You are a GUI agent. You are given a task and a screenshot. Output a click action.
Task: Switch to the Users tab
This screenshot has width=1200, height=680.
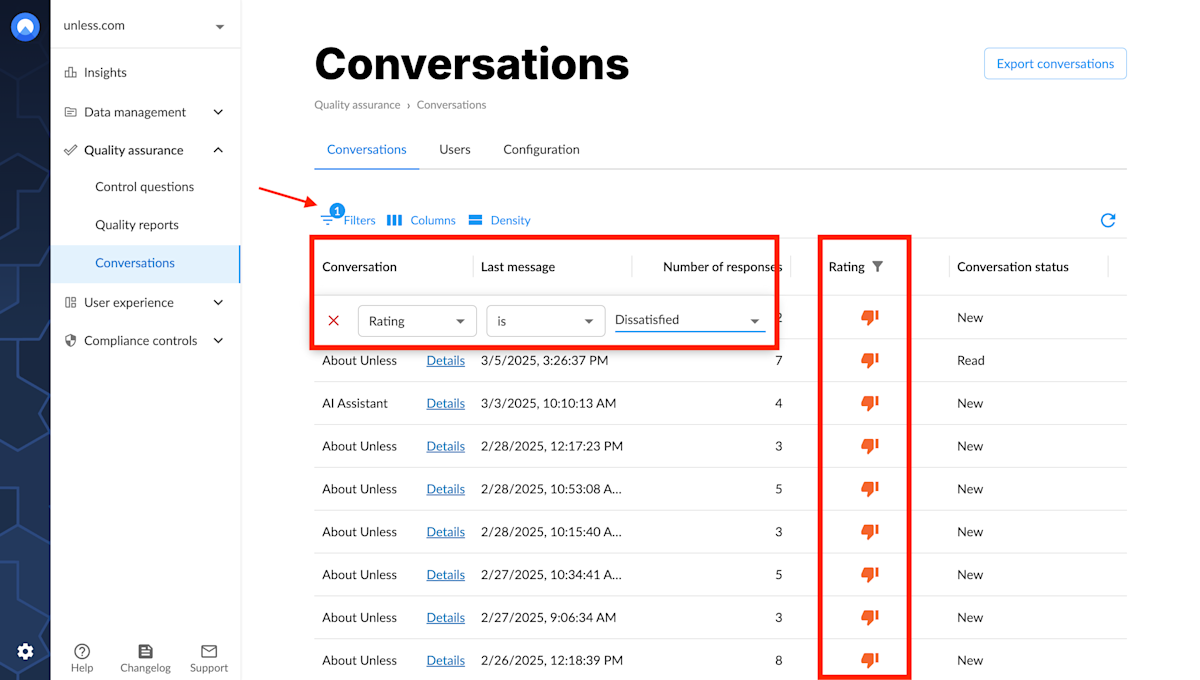(x=454, y=149)
